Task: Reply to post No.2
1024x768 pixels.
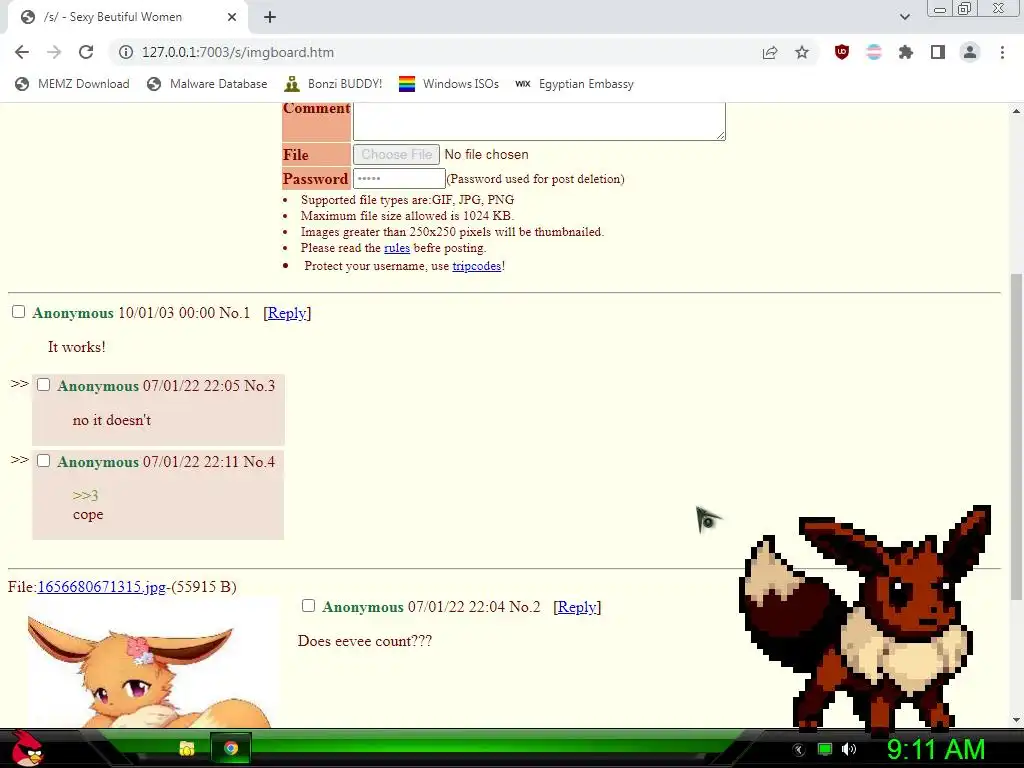Action: point(577,607)
